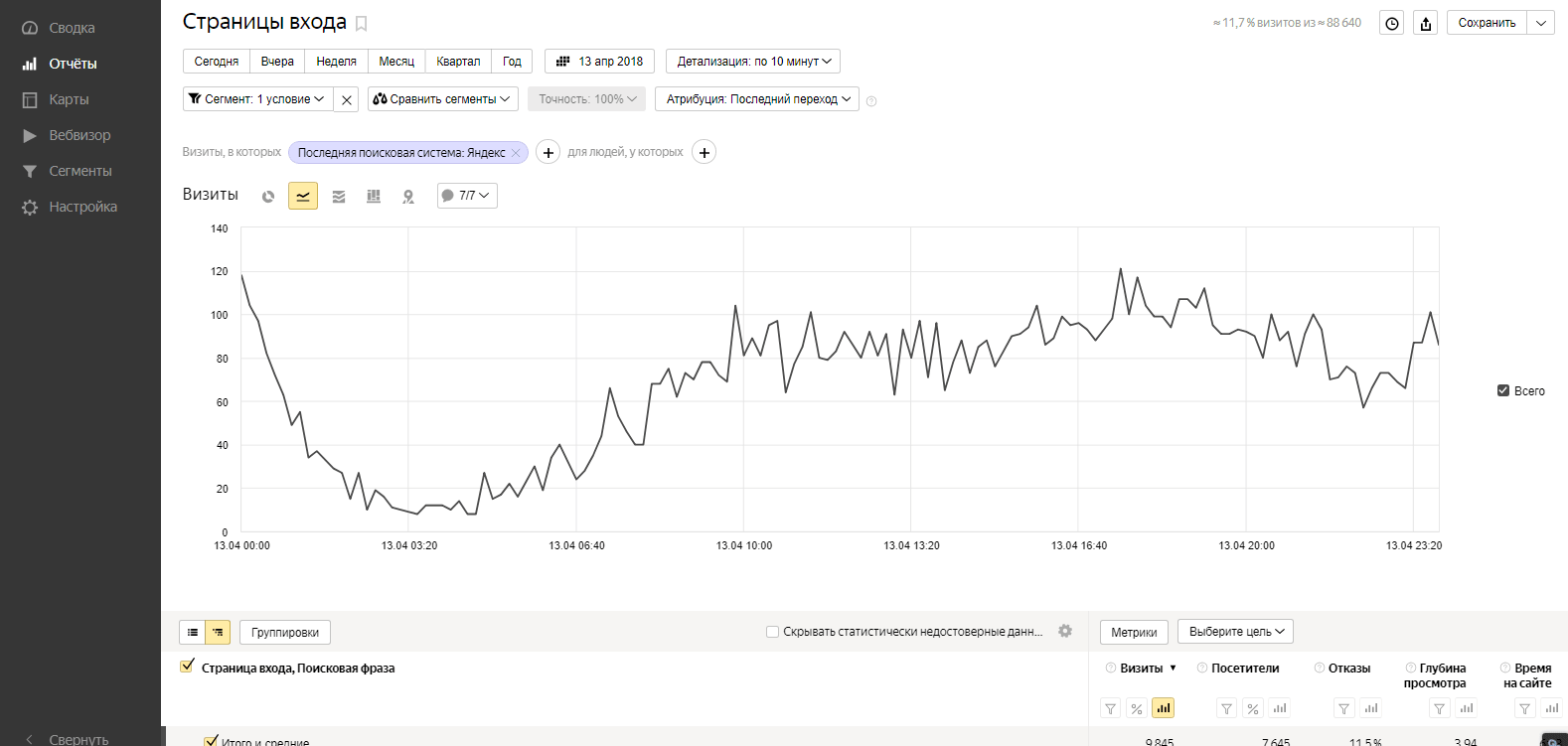Filter by Посетители with the funnel icon
This screenshot has width=1568, height=746.
point(1227,708)
